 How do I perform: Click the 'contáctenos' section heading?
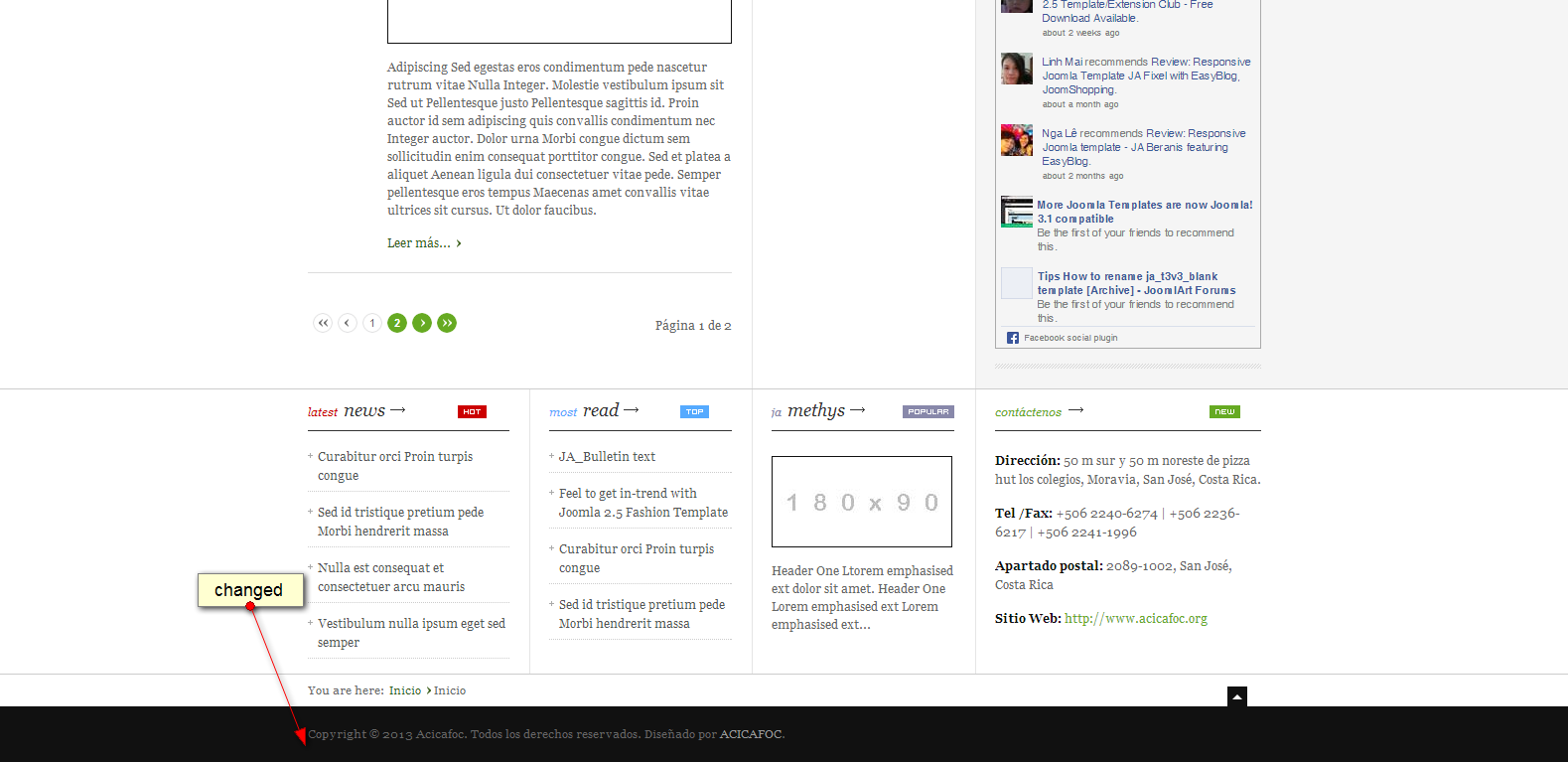[1039, 411]
